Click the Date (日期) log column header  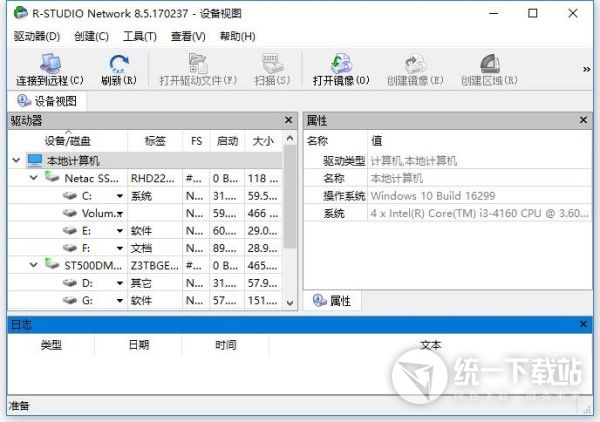coord(139,345)
